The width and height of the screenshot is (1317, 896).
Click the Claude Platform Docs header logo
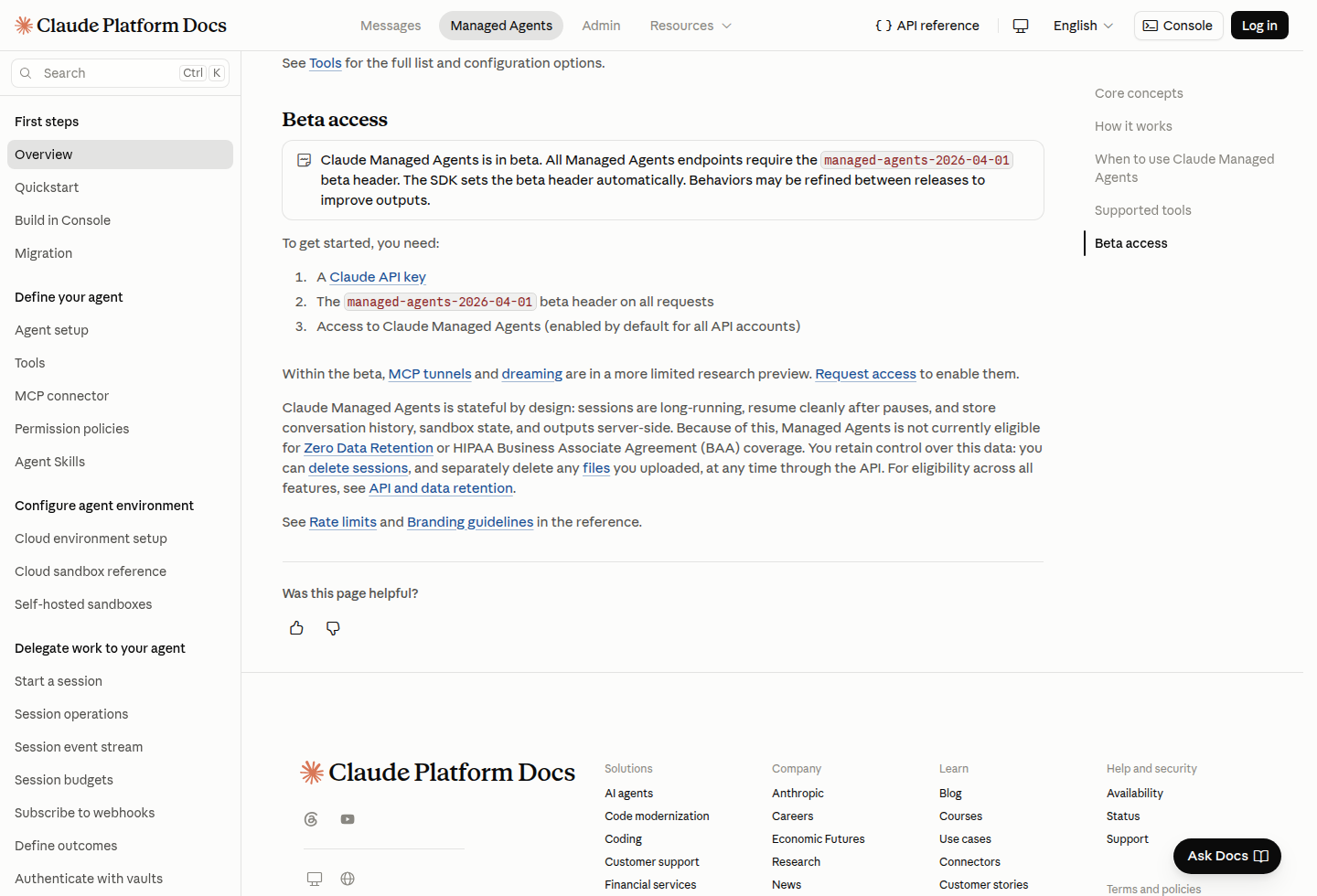[x=121, y=26]
